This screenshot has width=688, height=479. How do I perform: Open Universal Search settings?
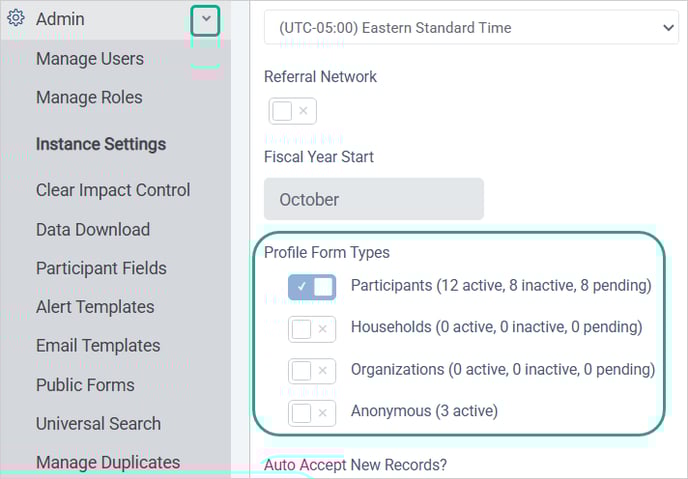[x=98, y=423]
